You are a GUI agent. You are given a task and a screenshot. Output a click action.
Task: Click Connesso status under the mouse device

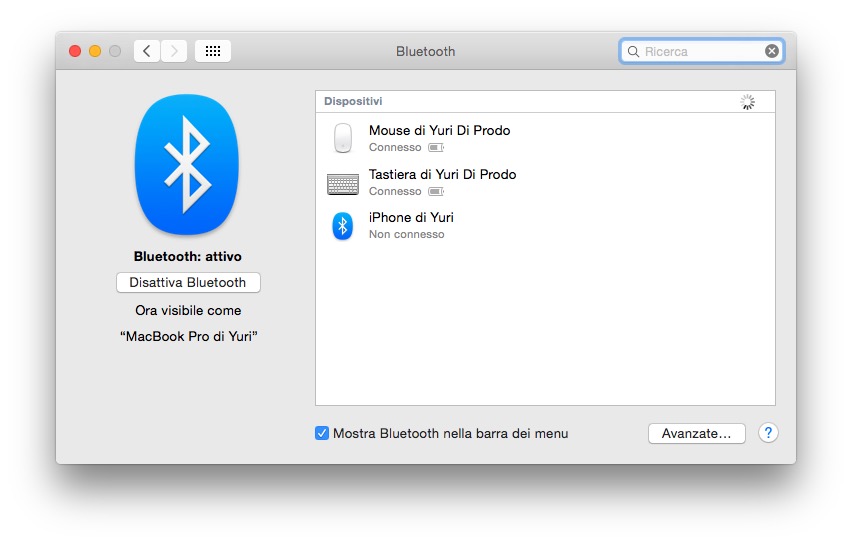(395, 147)
